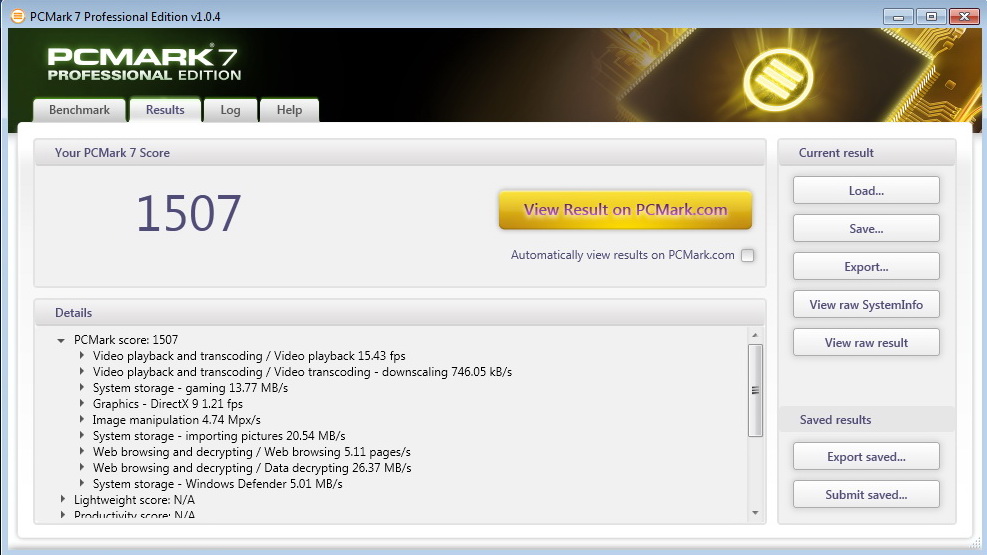Open the Log tab
Screen dimensions: 987x555
coord(230,109)
